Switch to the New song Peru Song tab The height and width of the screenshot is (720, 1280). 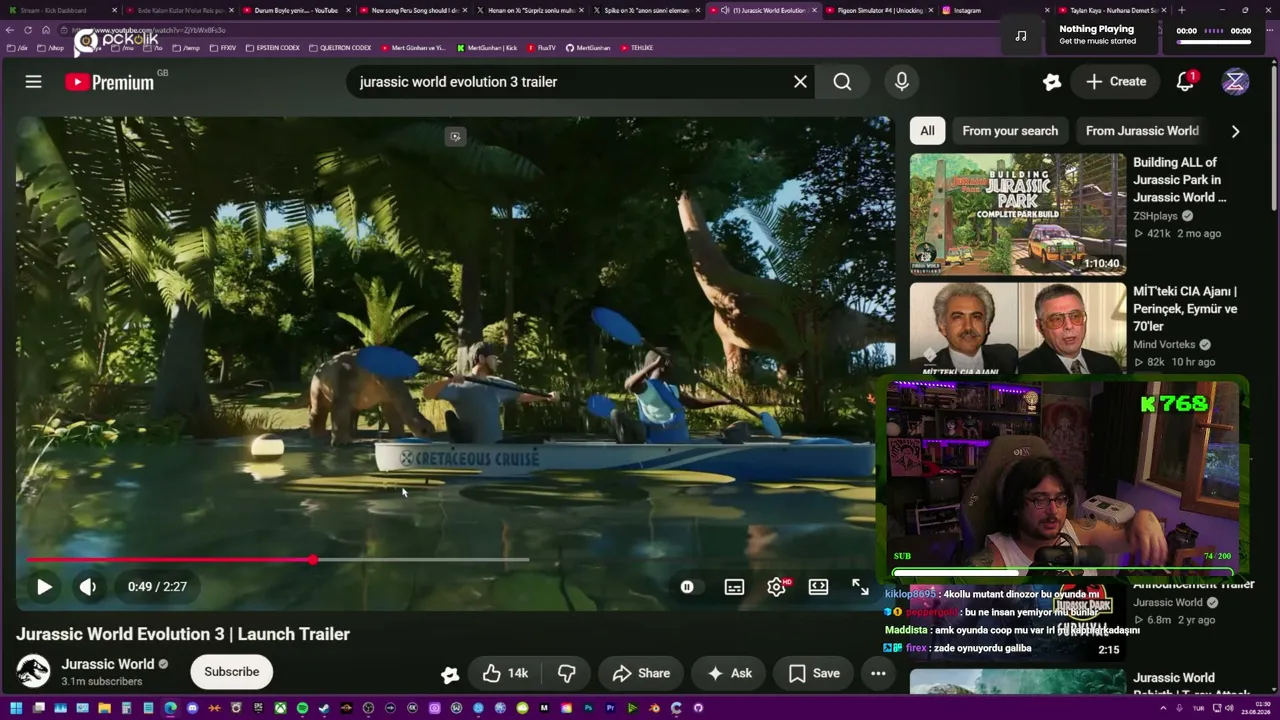pyautogui.click(x=413, y=10)
